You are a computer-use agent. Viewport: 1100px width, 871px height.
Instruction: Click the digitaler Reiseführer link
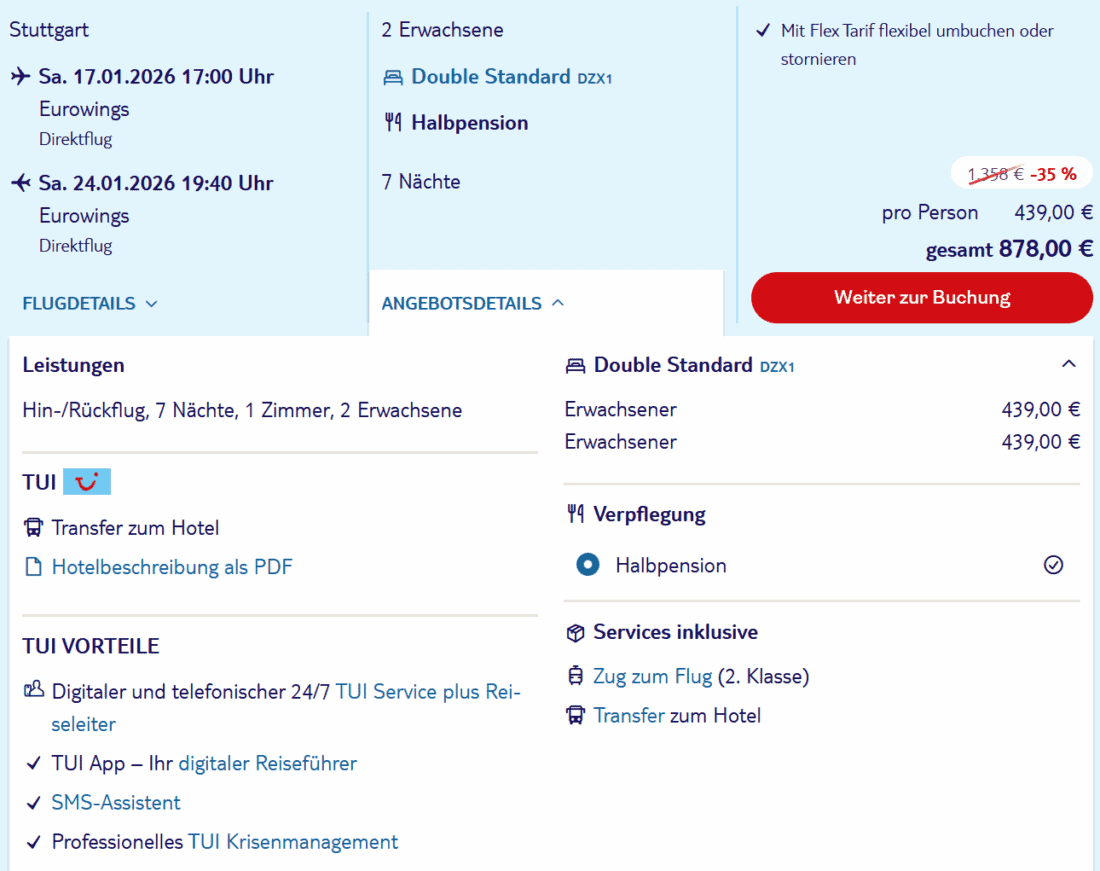[268, 764]
